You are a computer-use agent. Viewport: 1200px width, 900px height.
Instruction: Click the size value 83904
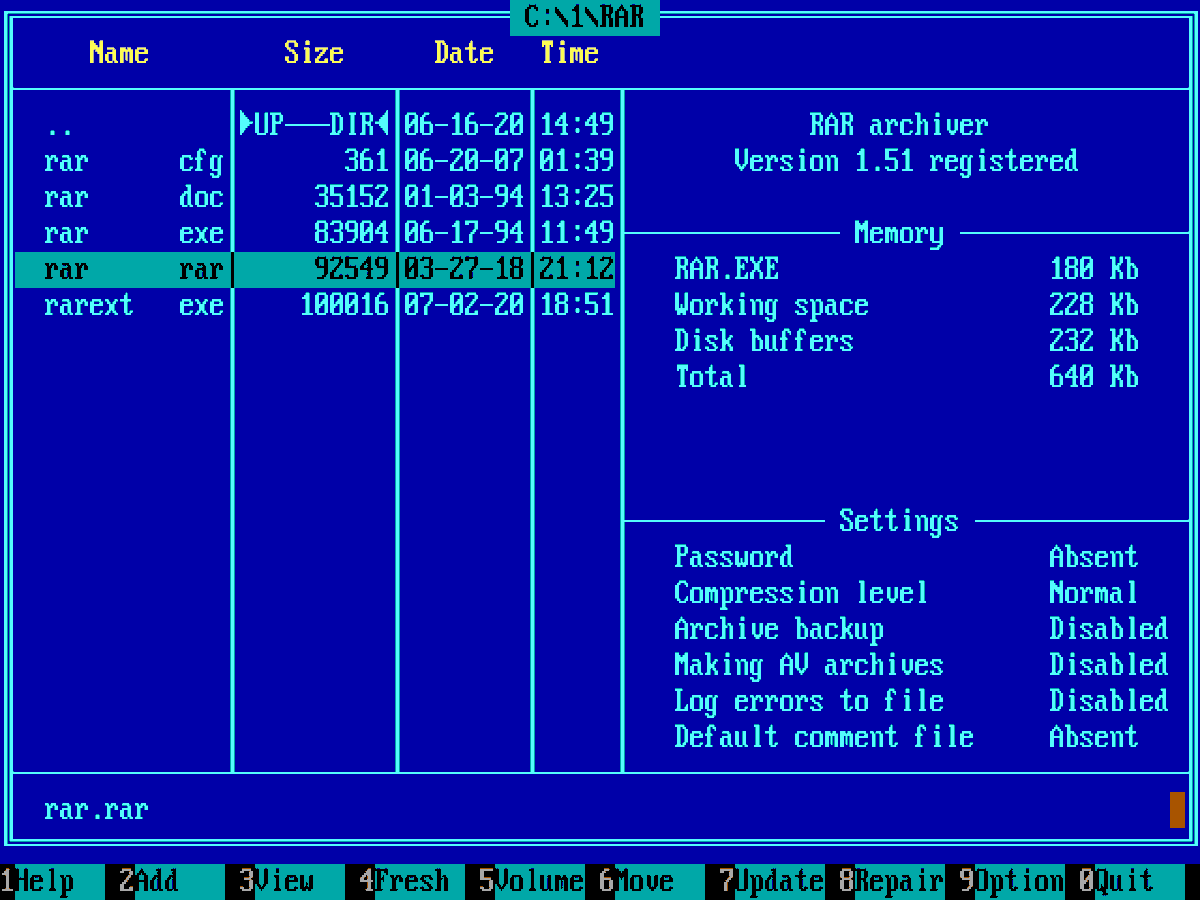[351, 234]
